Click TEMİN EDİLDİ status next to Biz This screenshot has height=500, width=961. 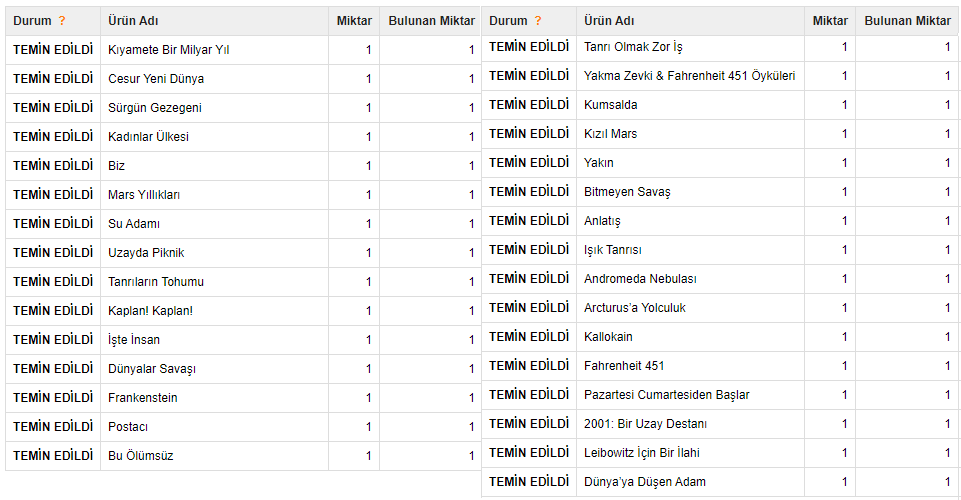(53, 165)
